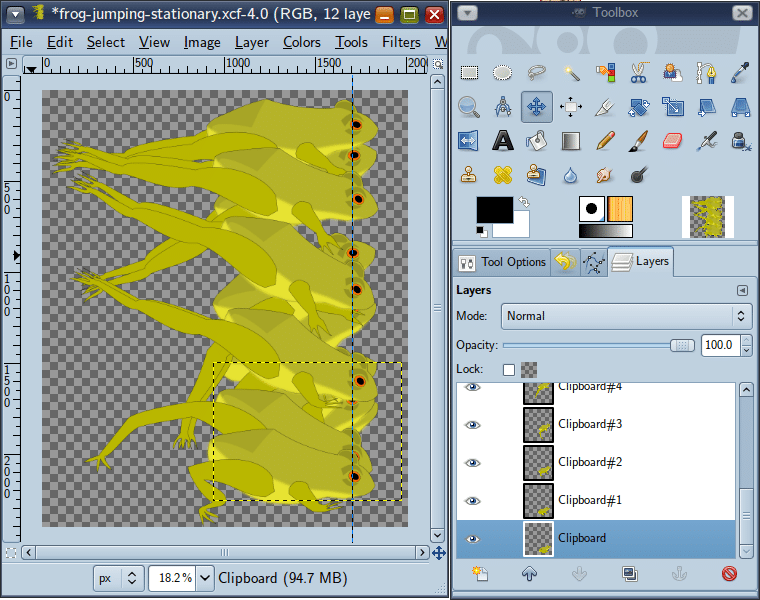Open the image menu triangle at ruler corner
Screen dimensions: 760x600
click(11, 63)
